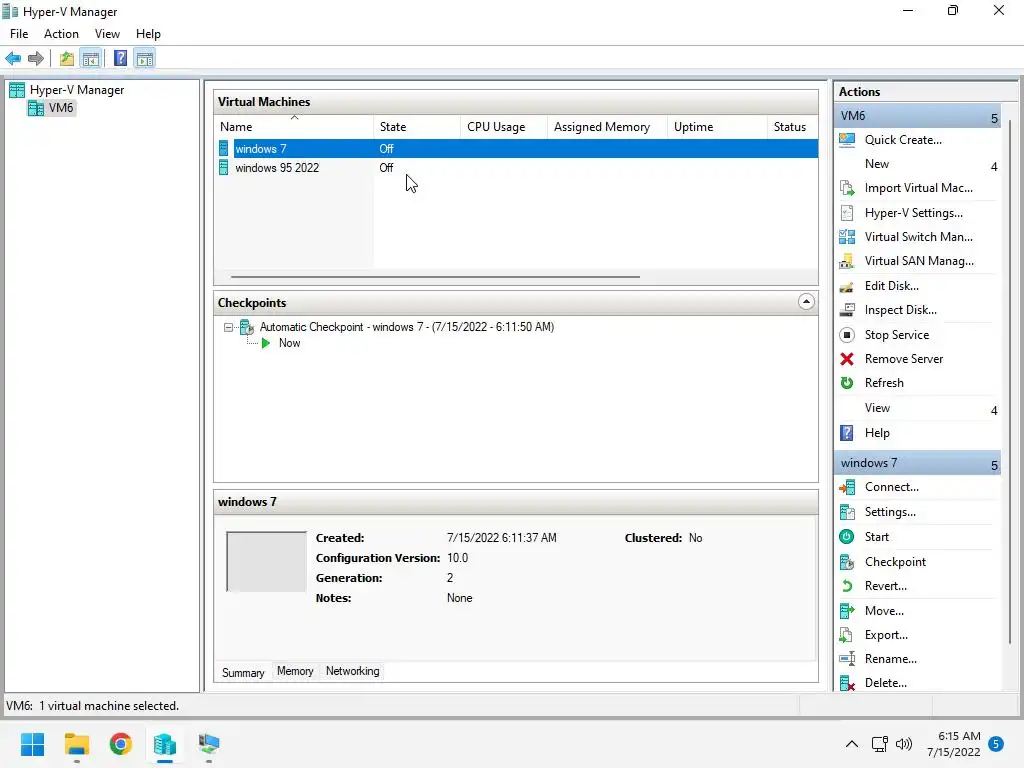The width and height of the screenshot is (1024, 768).
Task: Click the Uptime column header
Action: [x=718, y=127]
